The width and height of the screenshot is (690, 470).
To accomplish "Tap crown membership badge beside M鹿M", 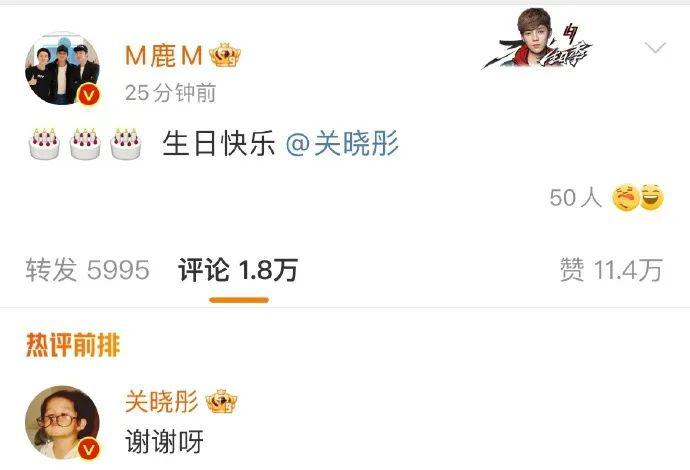I will pos(225,55).
